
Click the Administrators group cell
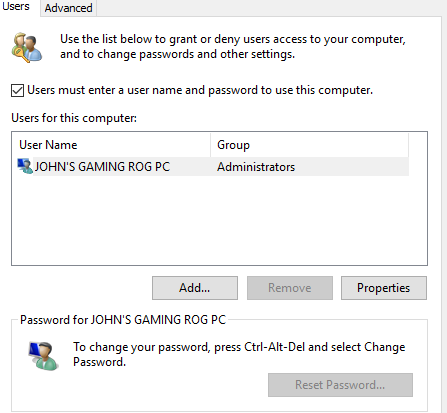pos(256,167)
